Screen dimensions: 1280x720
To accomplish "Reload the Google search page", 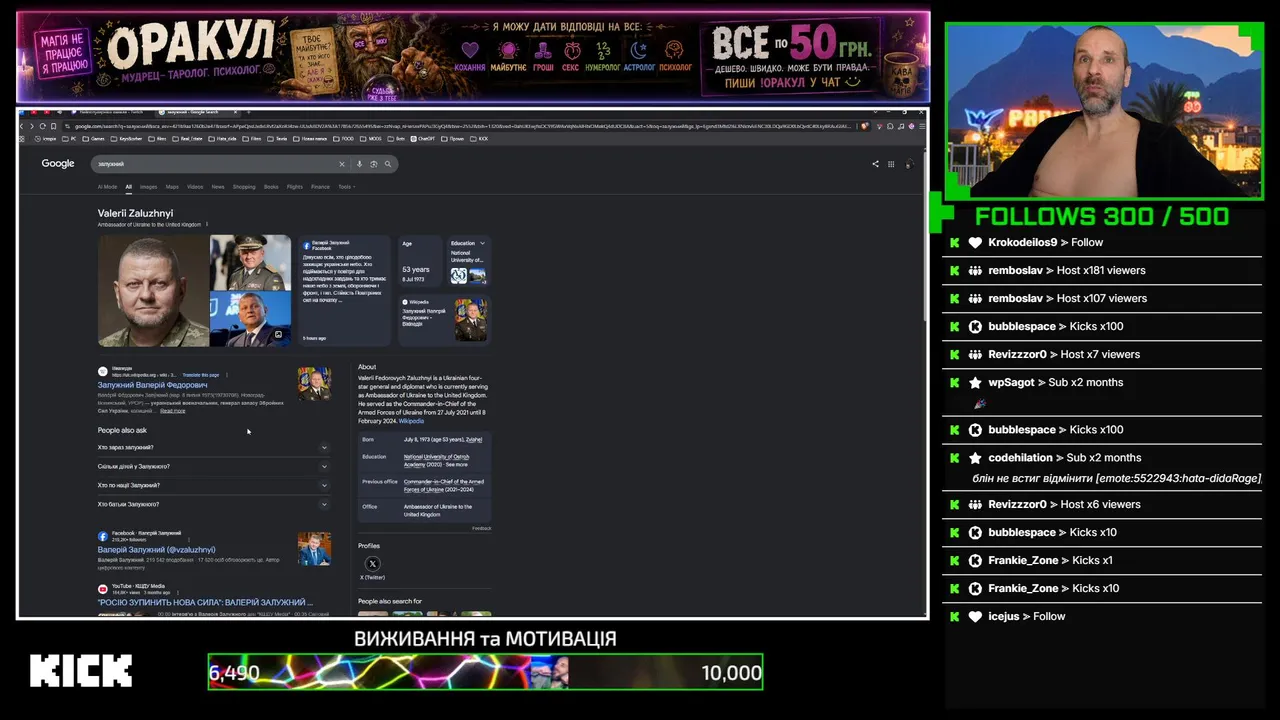I will click(41, 126).
